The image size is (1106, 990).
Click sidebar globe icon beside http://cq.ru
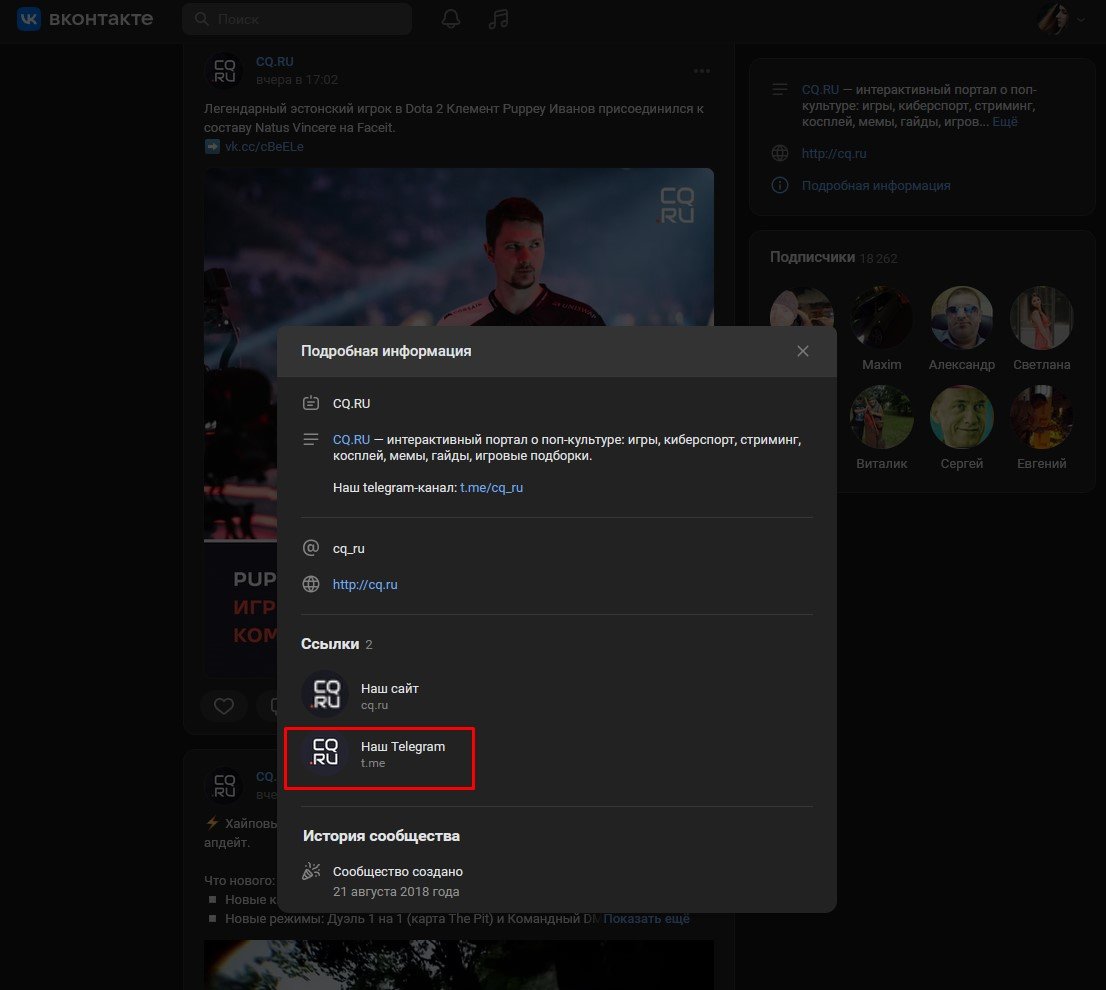(779, 153)
